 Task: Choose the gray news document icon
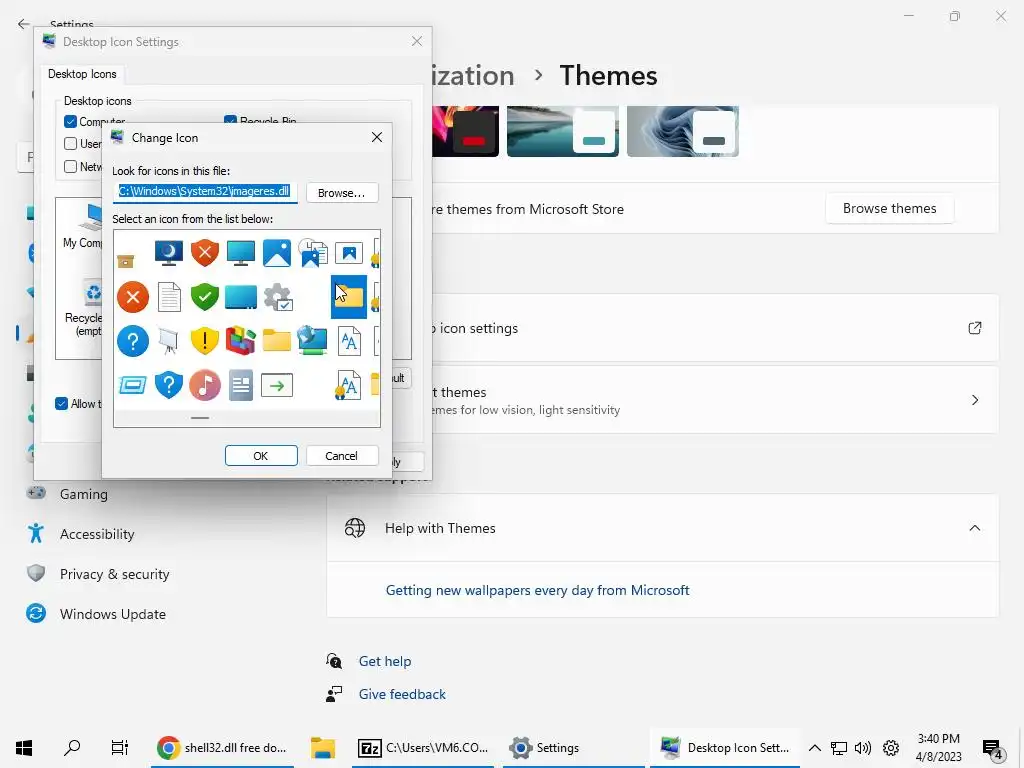pyautogui.click(x=240, y=385)
